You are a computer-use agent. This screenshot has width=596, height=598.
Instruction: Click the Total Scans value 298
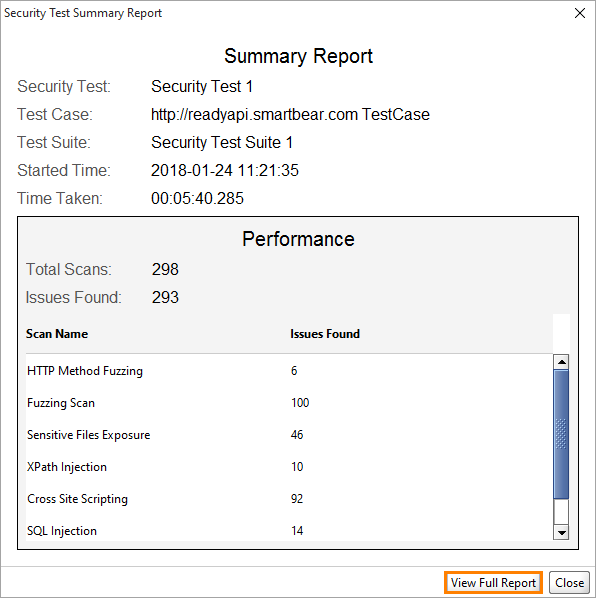click(x=165, y=269)
